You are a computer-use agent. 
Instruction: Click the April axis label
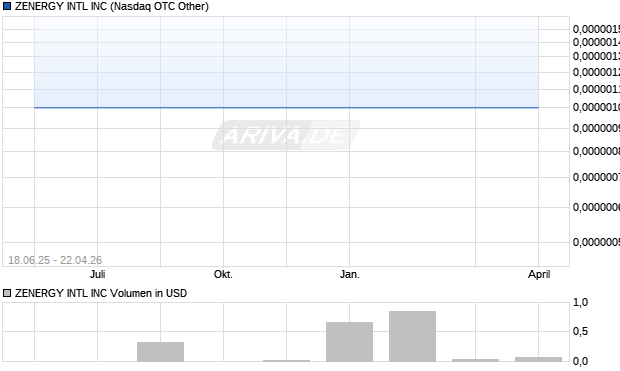pyautogui.click(x=539, y=274)
